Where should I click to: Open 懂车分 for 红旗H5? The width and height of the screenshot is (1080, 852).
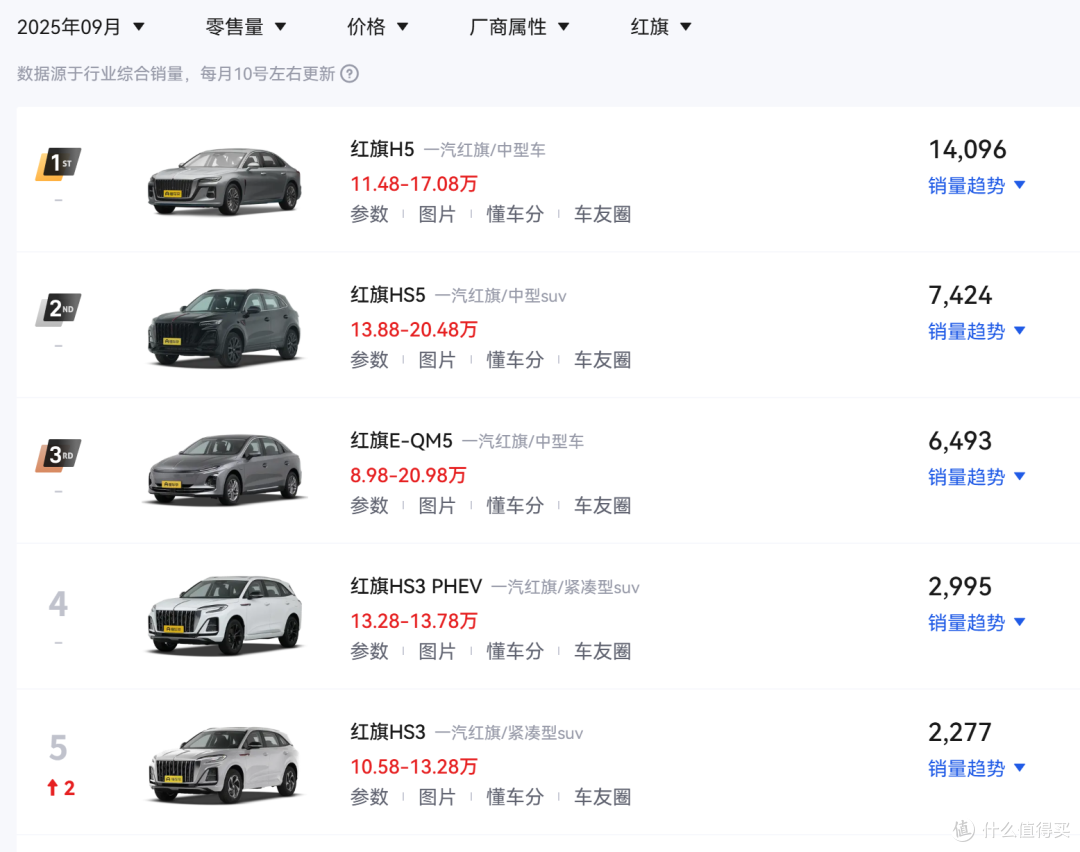tap(515, 214)
